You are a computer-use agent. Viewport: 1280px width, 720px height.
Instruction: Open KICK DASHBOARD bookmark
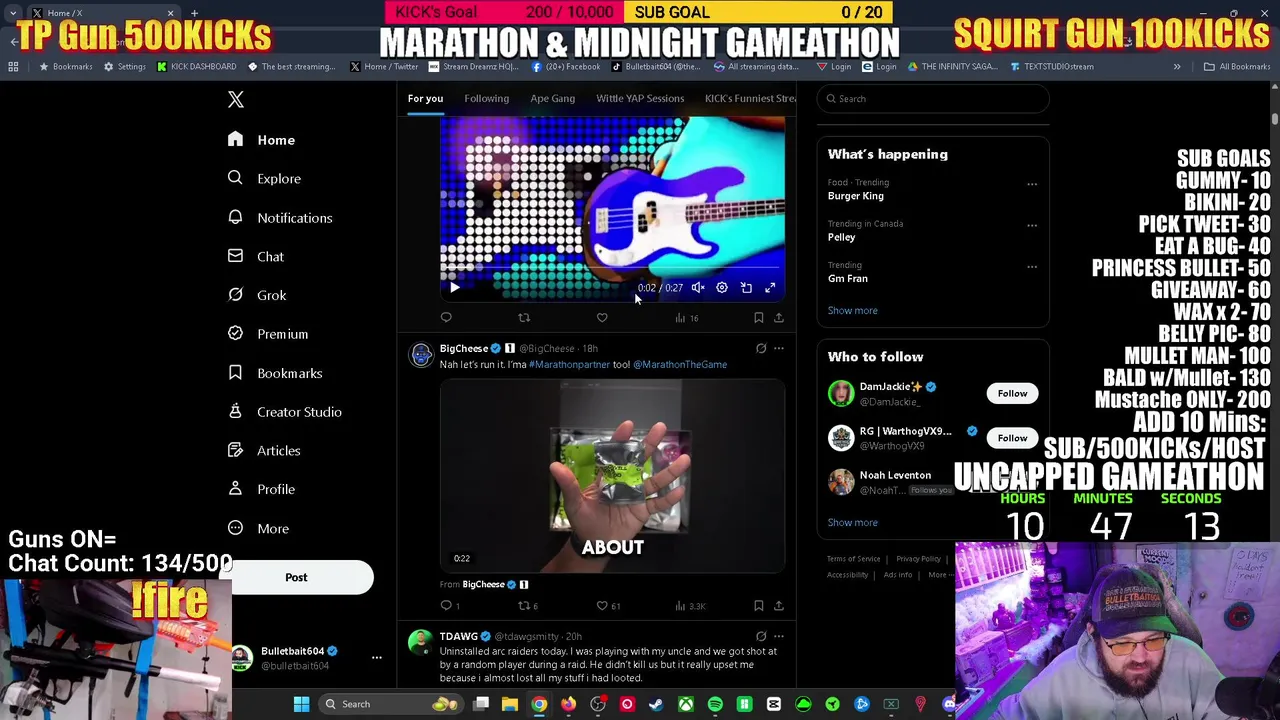pyautogui.click(x=196, y=66)
